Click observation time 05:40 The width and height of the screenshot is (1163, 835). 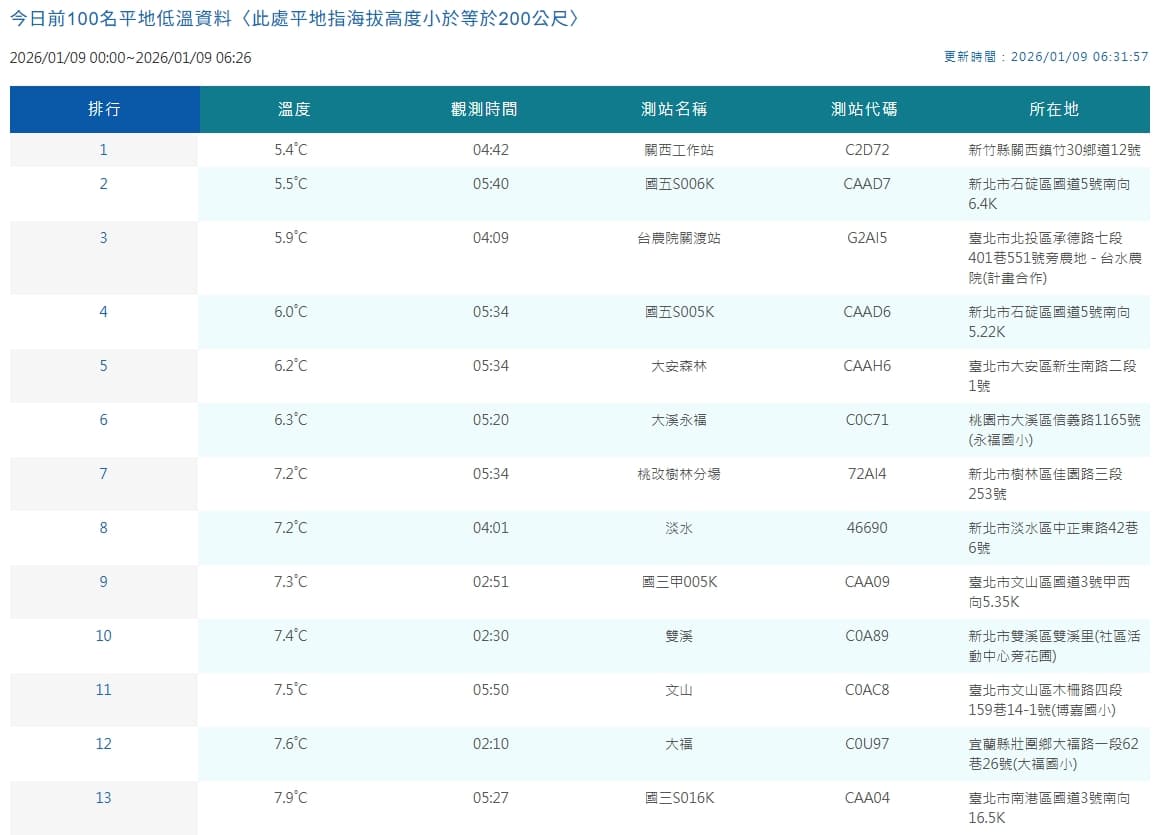[491, 184]
